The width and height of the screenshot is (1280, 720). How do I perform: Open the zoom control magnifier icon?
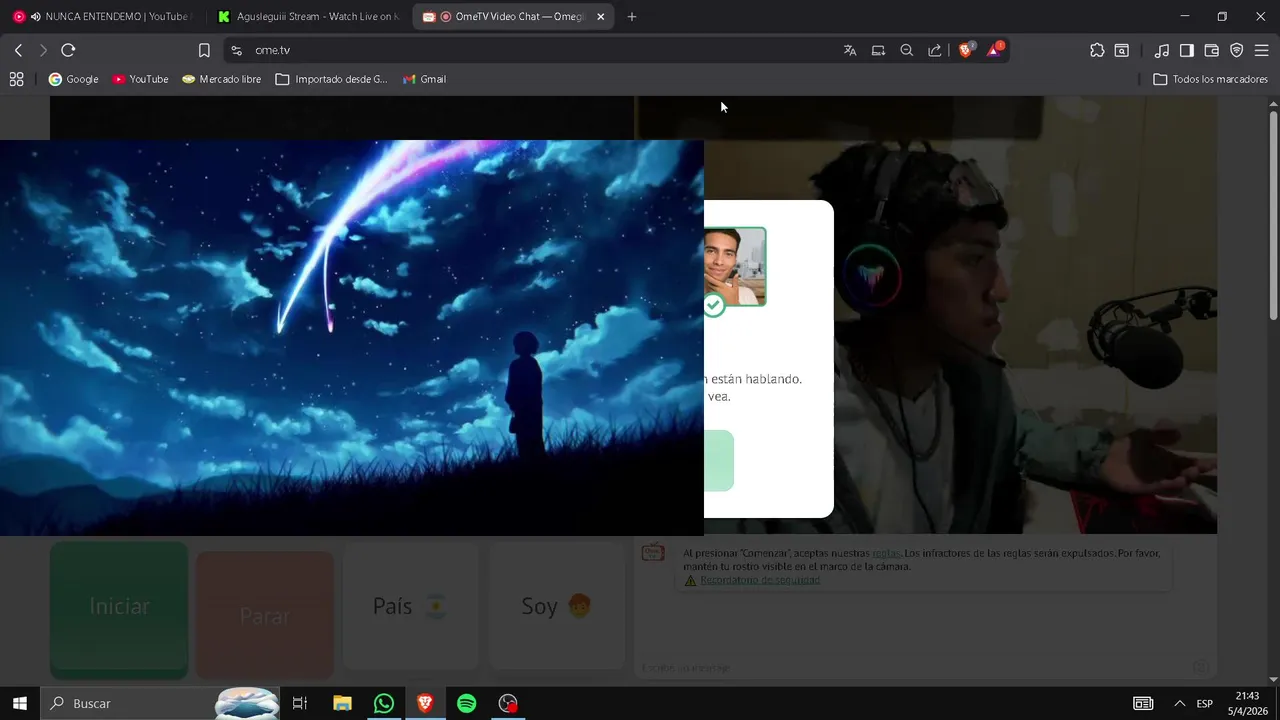click(x=907, y=50)
